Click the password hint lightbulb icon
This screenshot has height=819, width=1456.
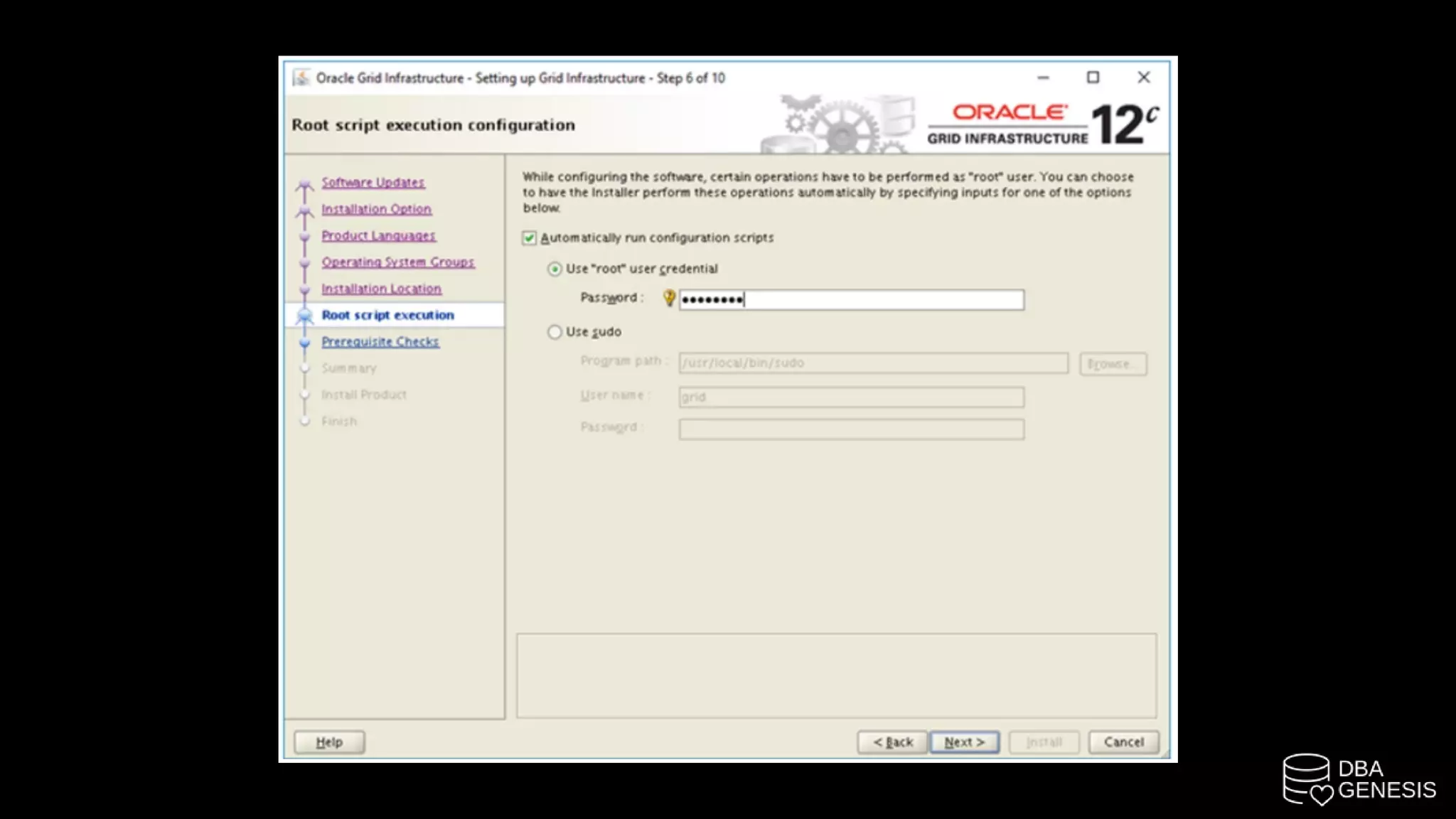669,299
